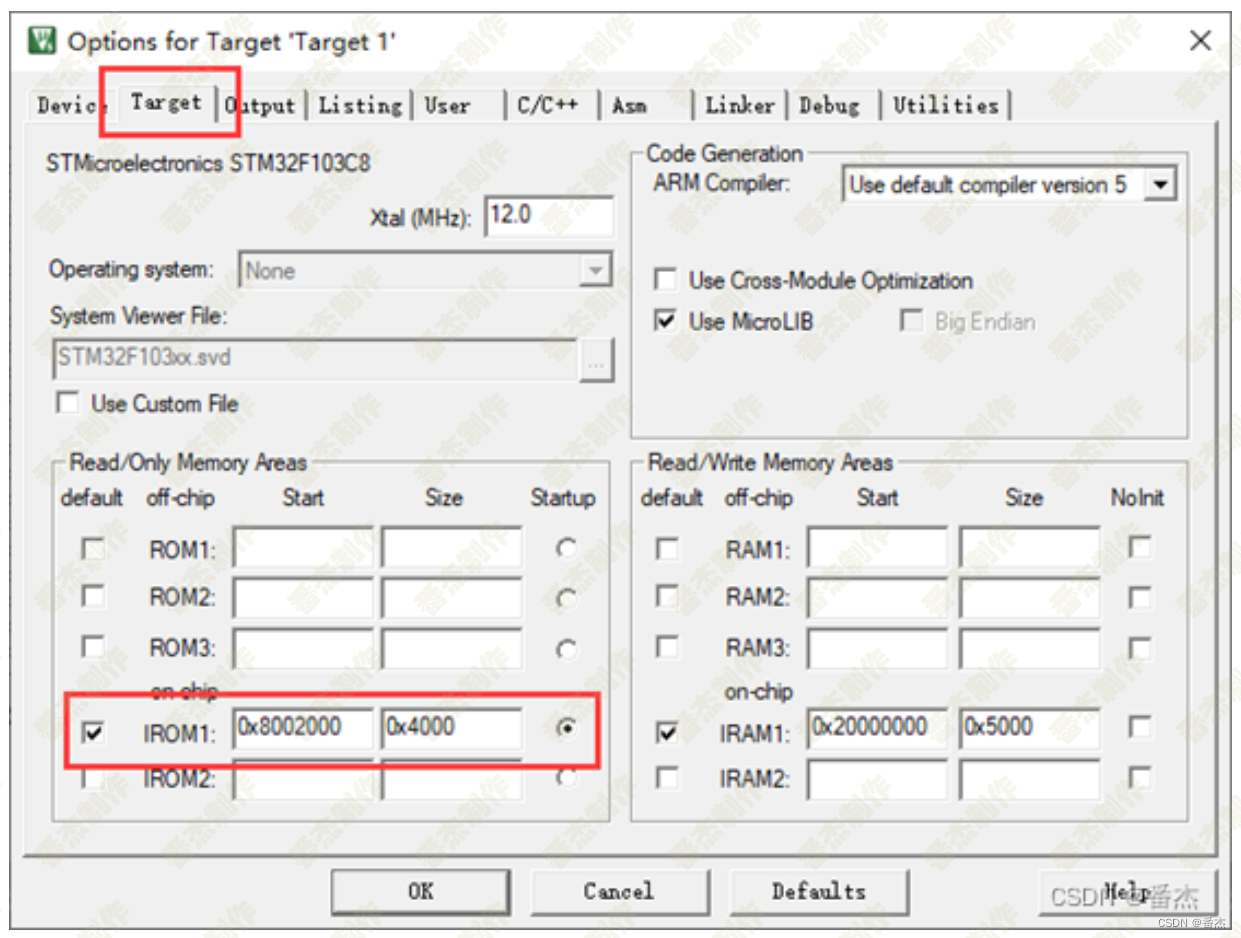
Task: Enable NoInit for RAM2
Action: tap(1139, 597)
